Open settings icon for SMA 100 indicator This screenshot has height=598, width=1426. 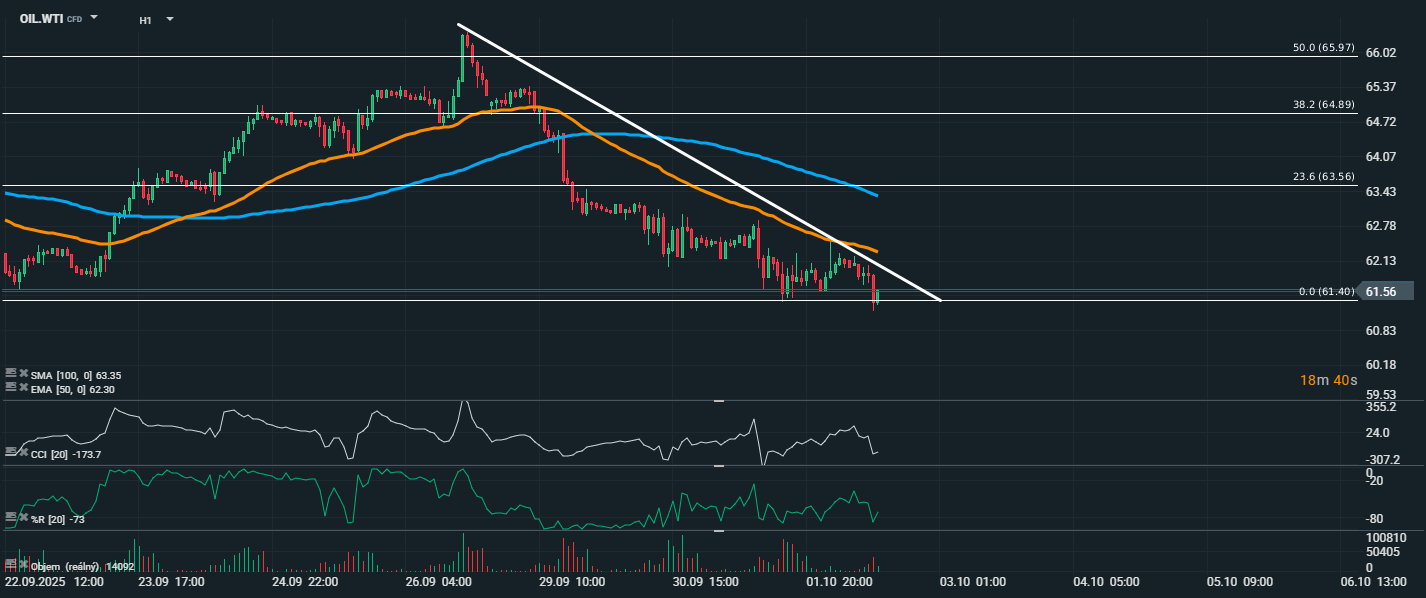pos(11,373)
